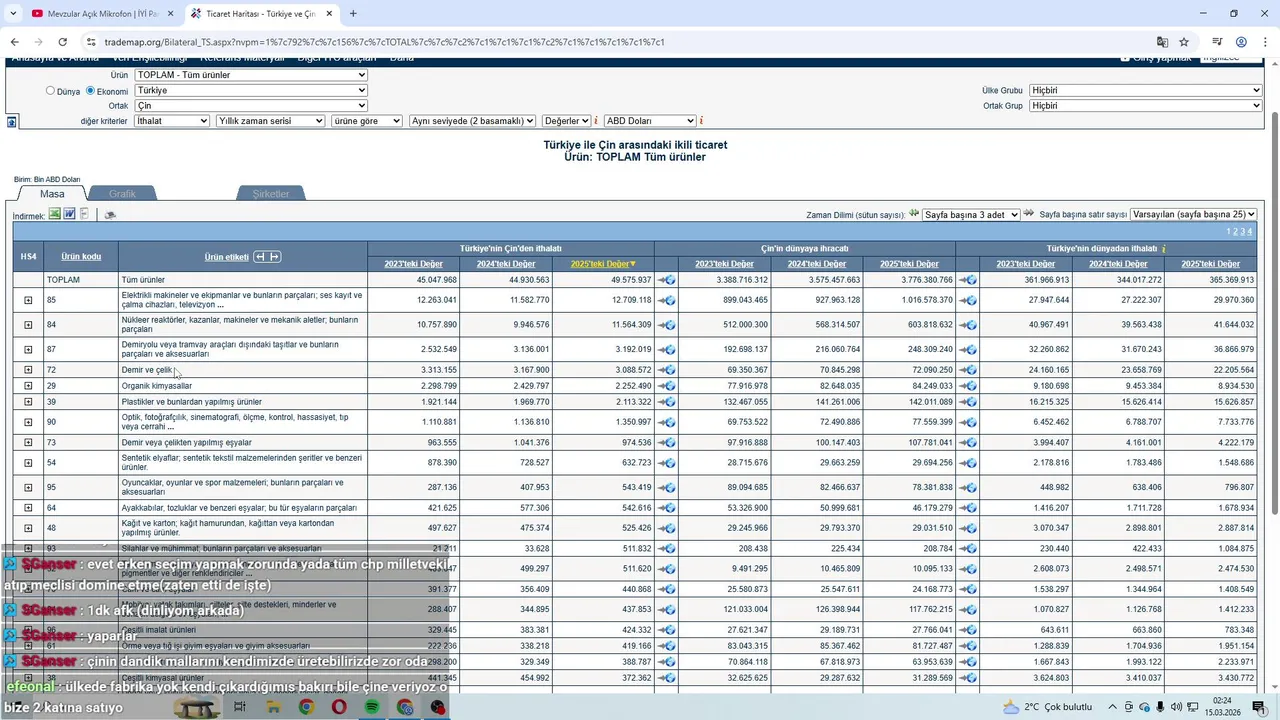Open the İthalat trade flow dropdown
1280x720 pixels.
point(172,121)
